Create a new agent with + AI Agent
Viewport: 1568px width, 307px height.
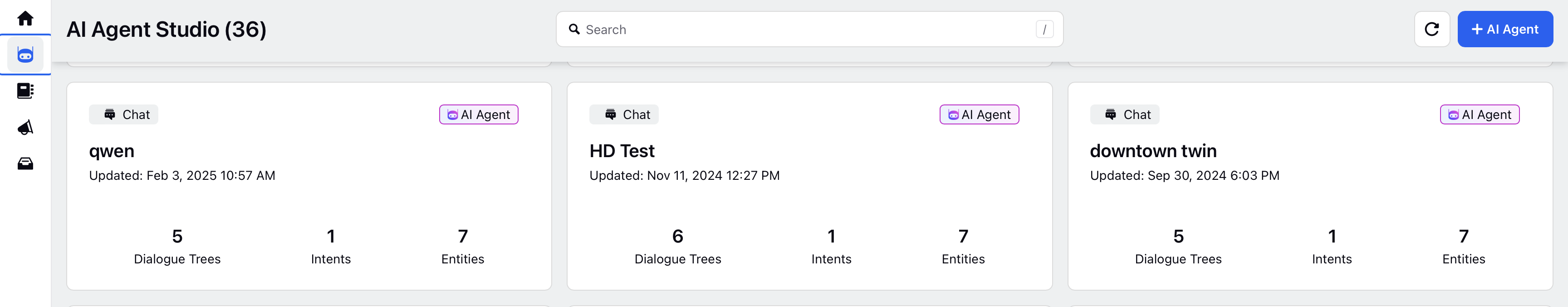(1504, 29)
